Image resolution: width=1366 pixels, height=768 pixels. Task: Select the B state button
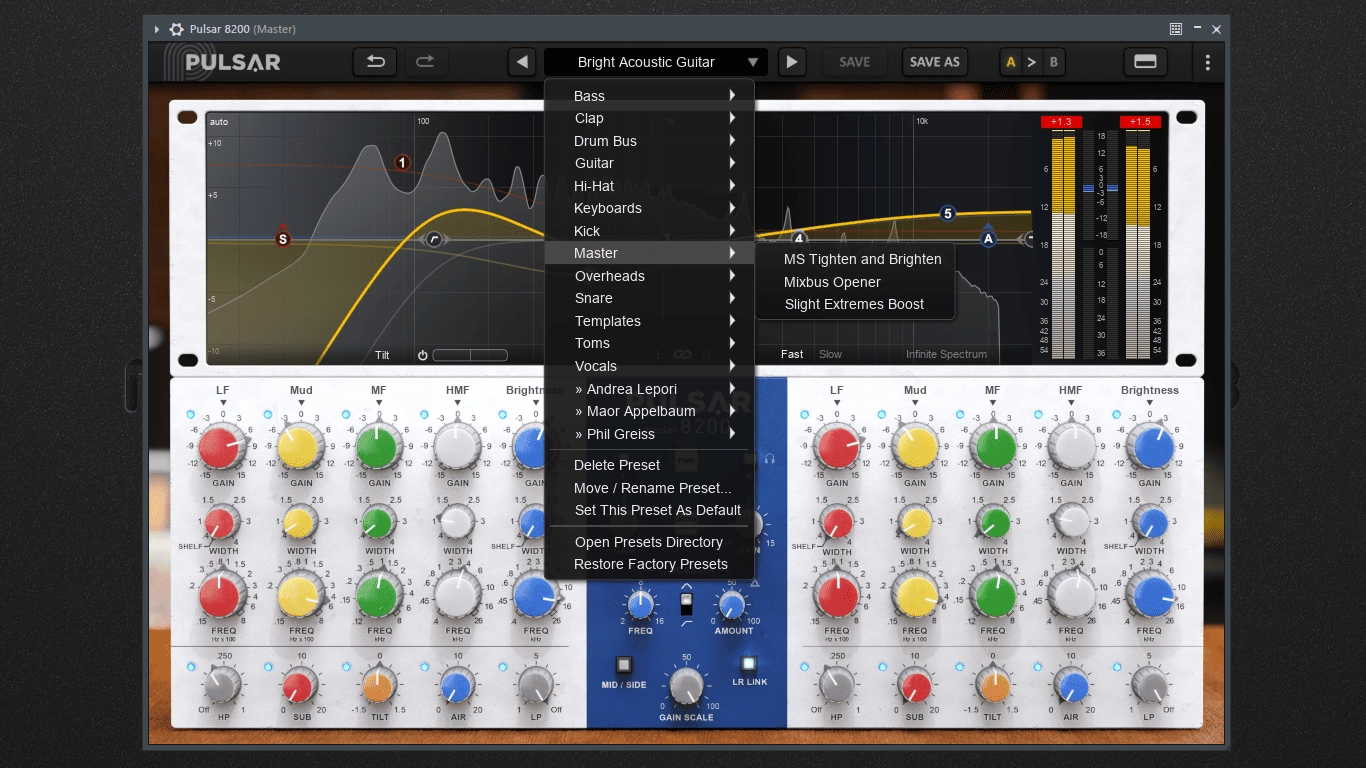pos(1053,62)
